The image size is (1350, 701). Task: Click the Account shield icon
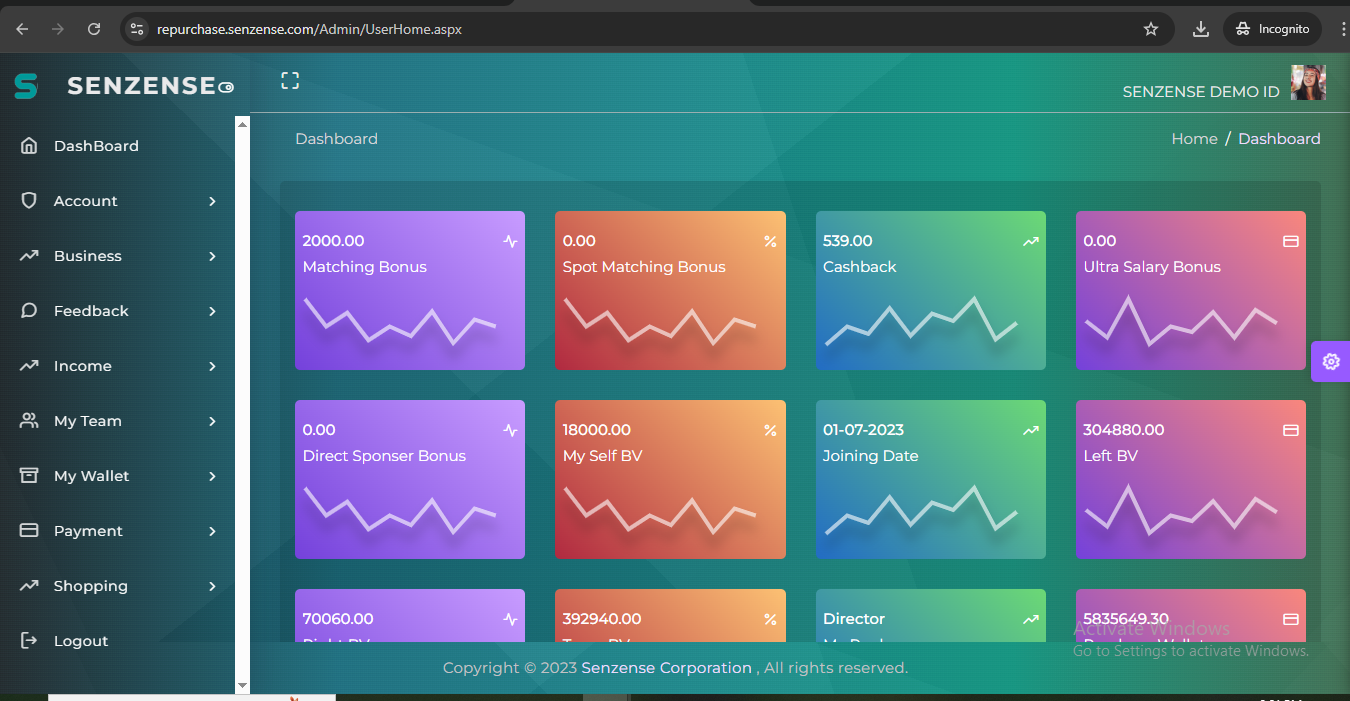pos(29,201)
